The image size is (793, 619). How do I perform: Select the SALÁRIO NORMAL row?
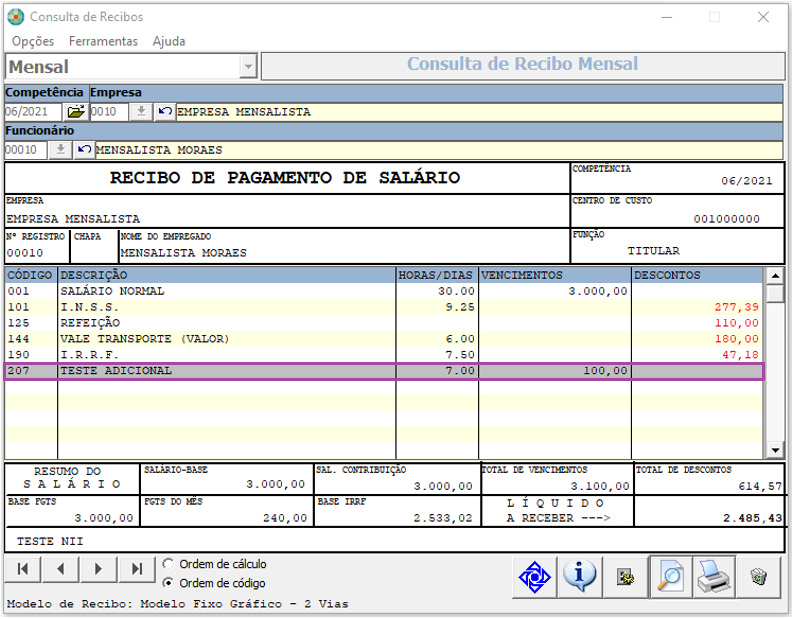coord(384,291)
